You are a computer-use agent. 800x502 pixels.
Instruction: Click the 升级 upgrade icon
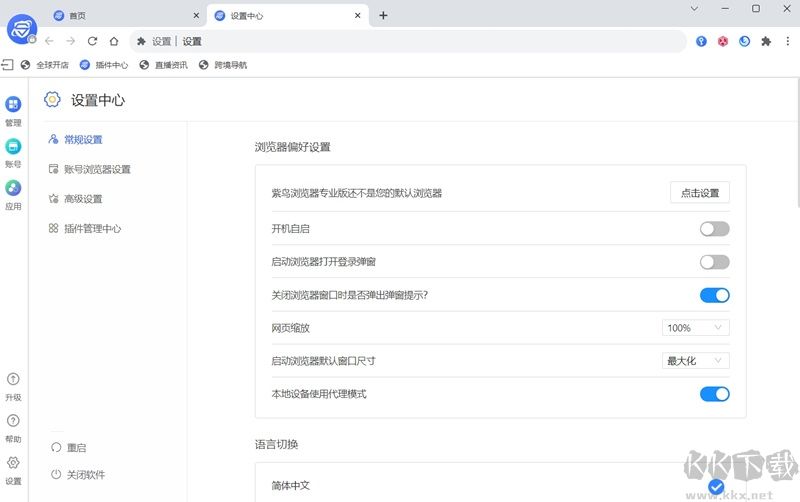click(x=13, y=380)
